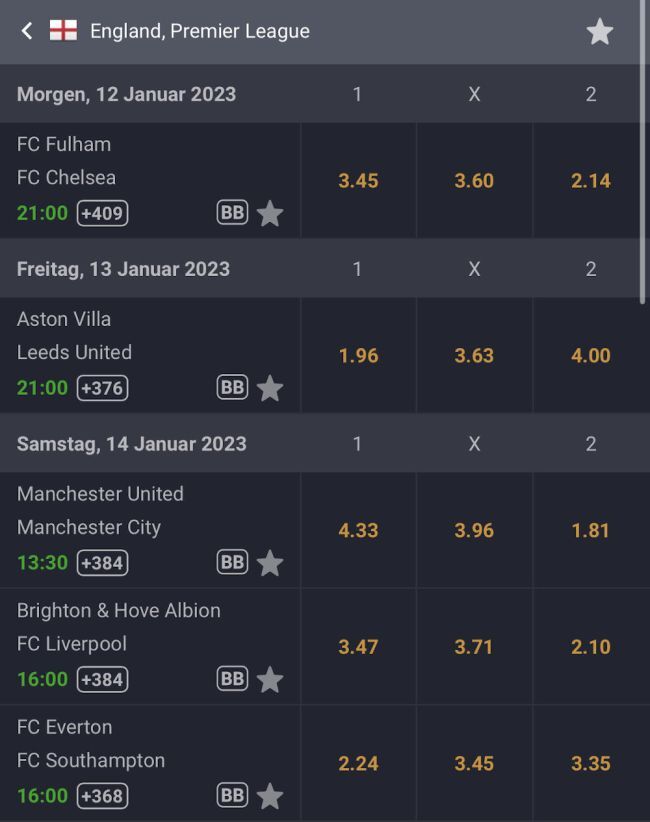Toggle favorite star for Fulham vs Chelsea
The height and width of the screenshot is (822, 650).
pyautogui.click(x=270, y=213)
